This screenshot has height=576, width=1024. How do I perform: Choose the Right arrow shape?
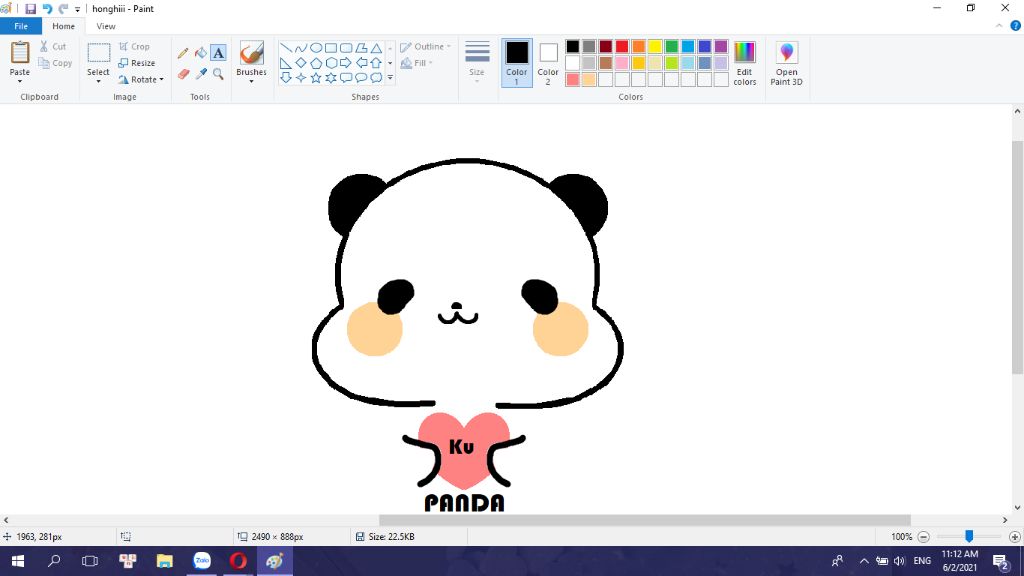(x=345, y=63)
